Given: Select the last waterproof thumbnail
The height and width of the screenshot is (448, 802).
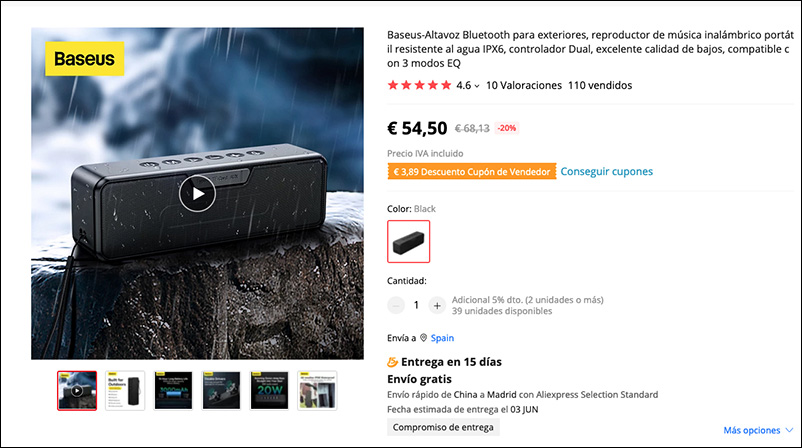Looking at the screenshot, I should pyautogui.click(x=317, y=391).
